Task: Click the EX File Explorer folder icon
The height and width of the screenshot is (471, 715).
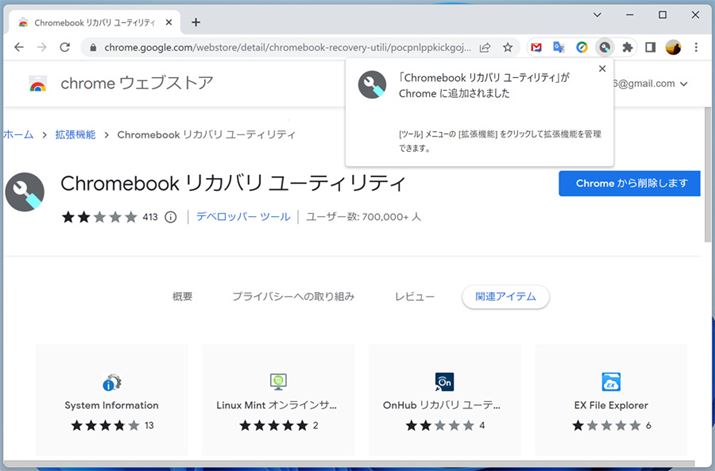Action: coord(611,382)
